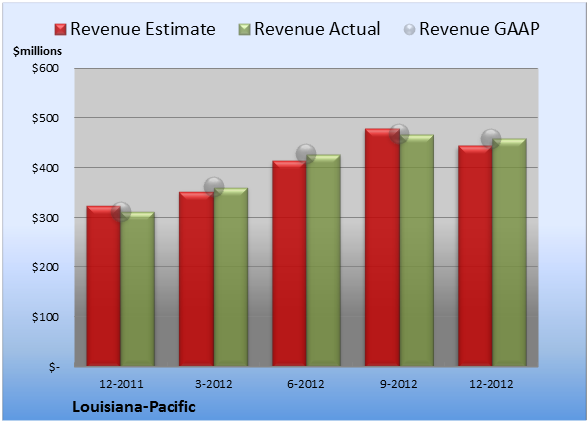Select the red estimate bar for 12-2011
The width and height of the screenshot is (588, 422).
pyautogui.click(x=104, y=286)
